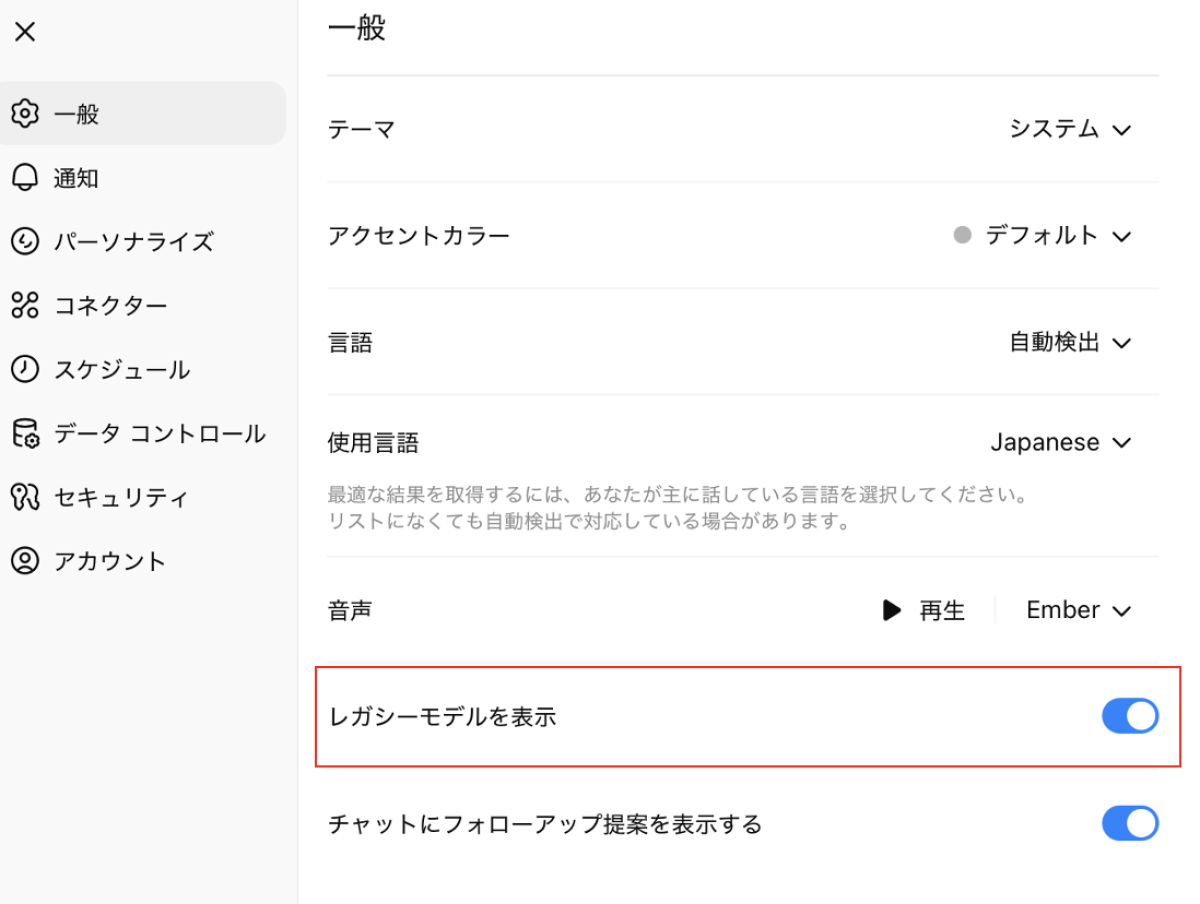Click the レガシーモデルを表示 label text
Viewport: 1200px width, 904px height.
[x=442, y=717]
